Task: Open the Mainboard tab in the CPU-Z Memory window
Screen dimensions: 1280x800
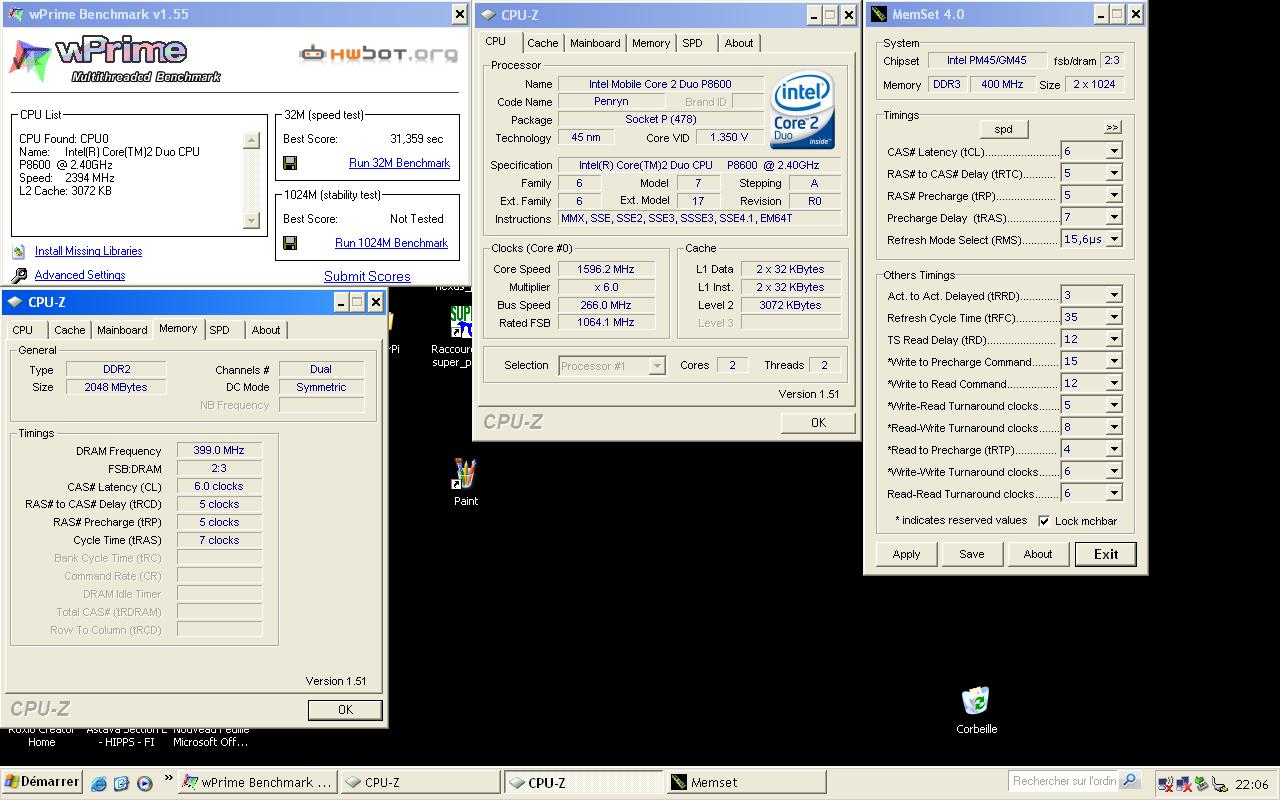Action: (x=122, y=330)
